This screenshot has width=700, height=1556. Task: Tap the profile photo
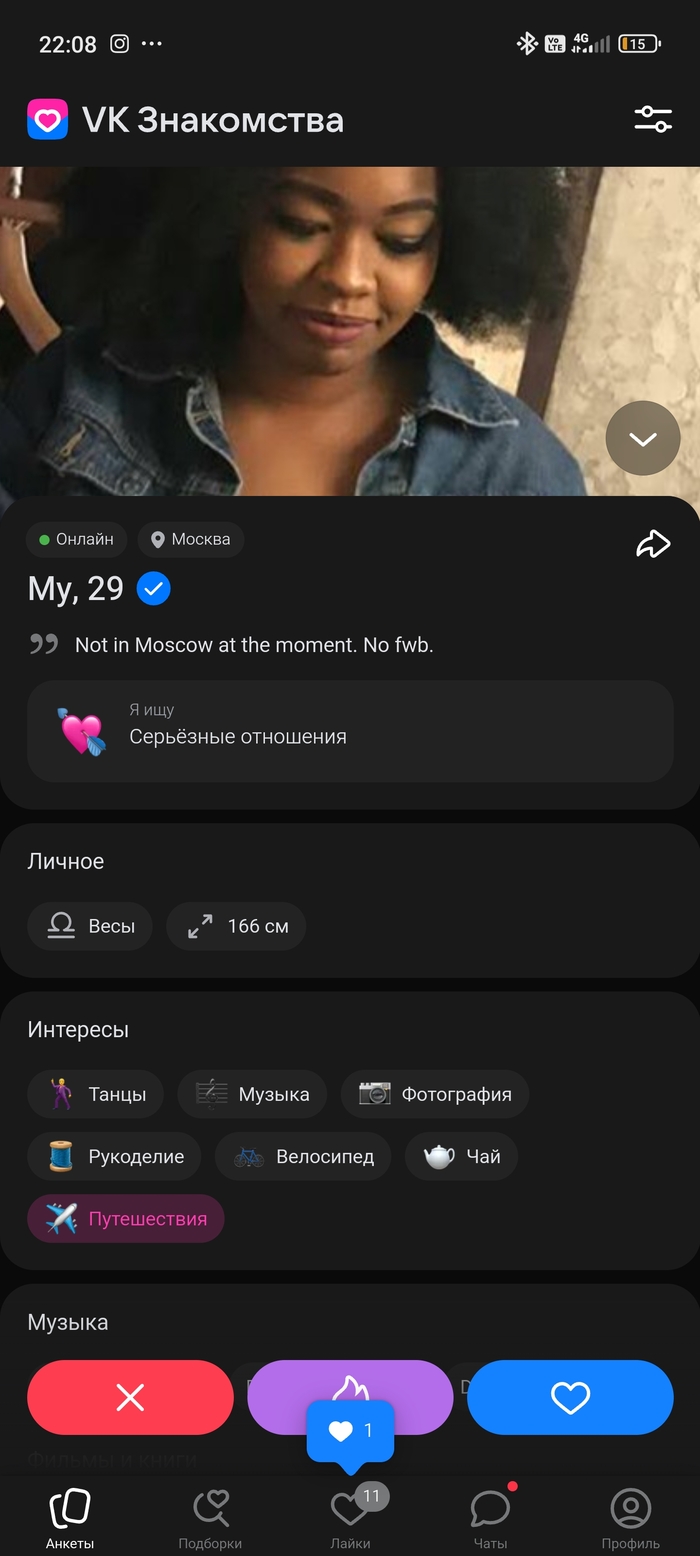[x=300, y=330]
